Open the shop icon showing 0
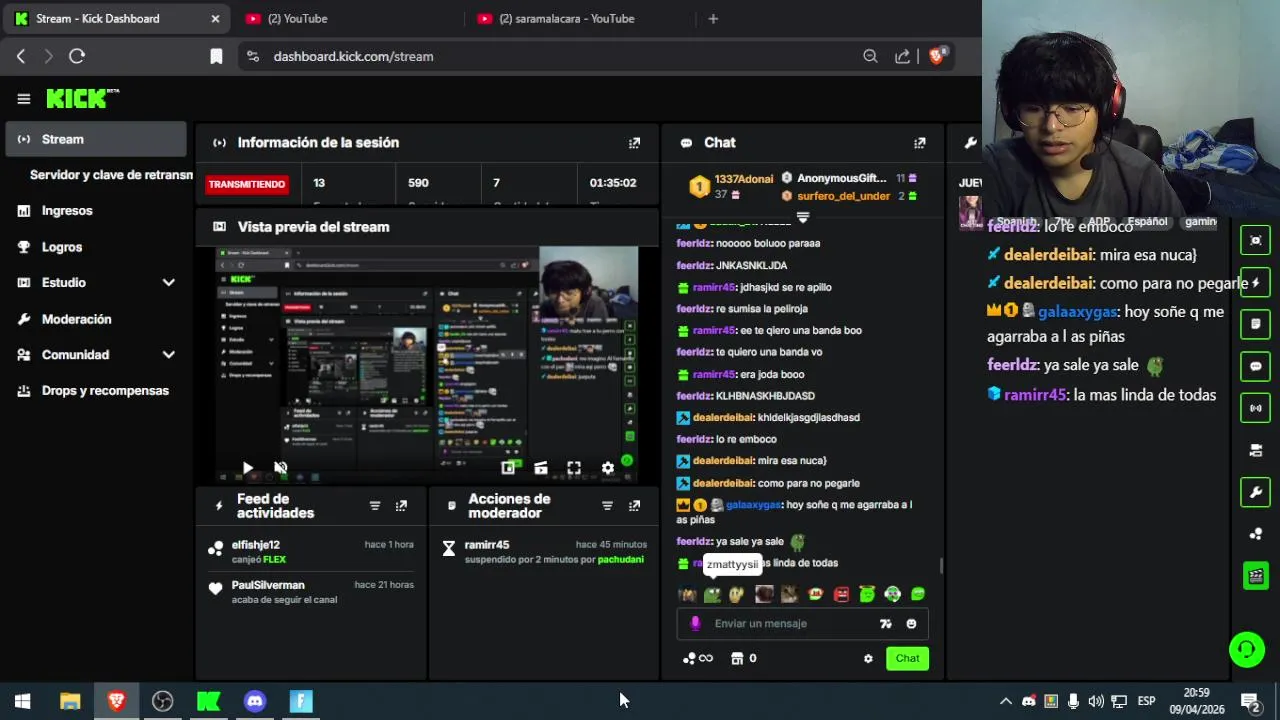 click(744, 658)
